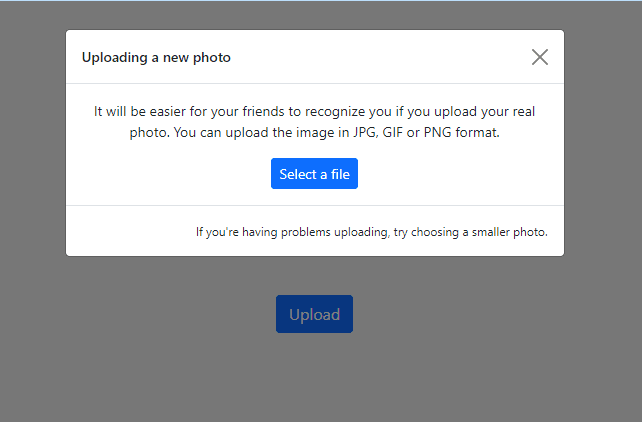Click the word 'Upload' on the blue button
642x422 pixels.
click(314, 315)
